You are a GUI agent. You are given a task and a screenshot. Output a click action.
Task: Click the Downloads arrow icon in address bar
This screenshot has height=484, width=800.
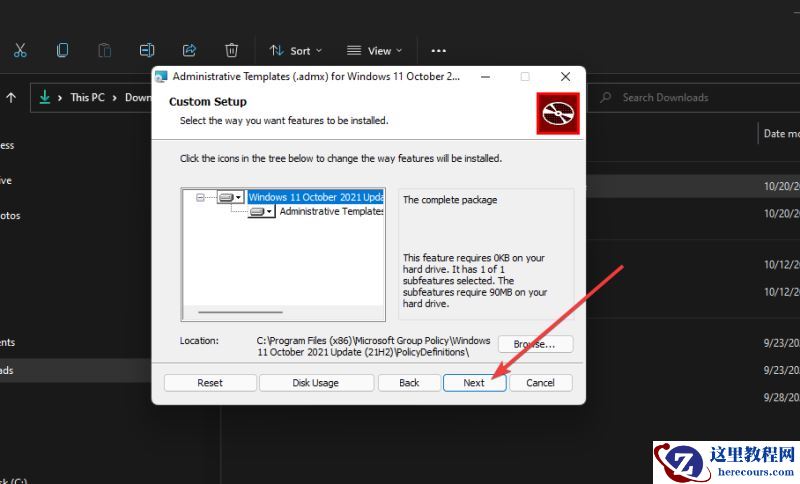[45, 97]
